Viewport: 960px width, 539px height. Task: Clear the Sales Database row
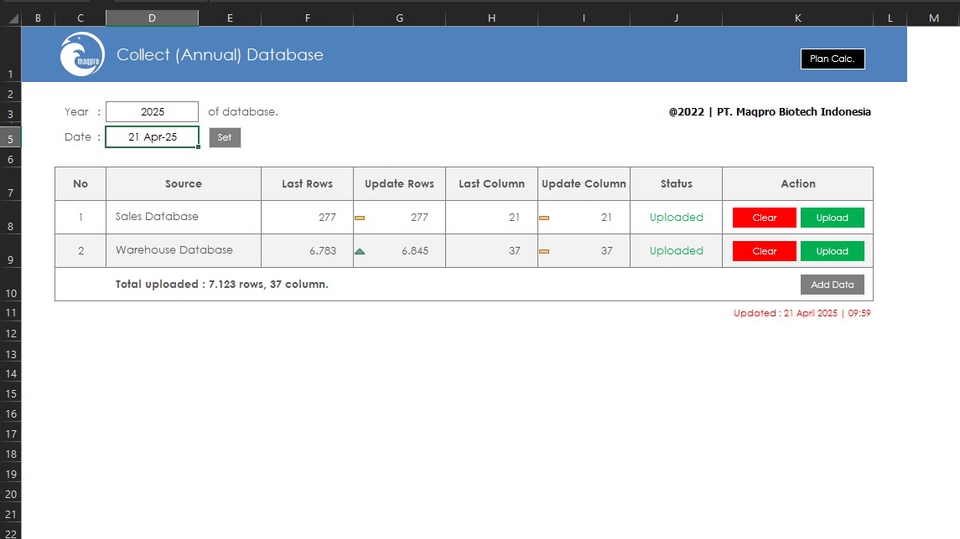pos(764,217)
